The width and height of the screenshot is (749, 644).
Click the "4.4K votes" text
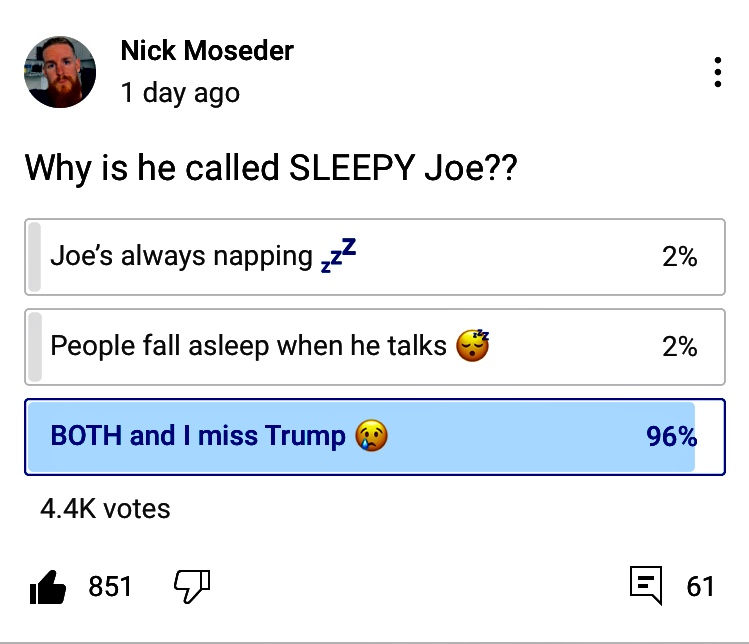pyautogui.click(x=105, y=509)
